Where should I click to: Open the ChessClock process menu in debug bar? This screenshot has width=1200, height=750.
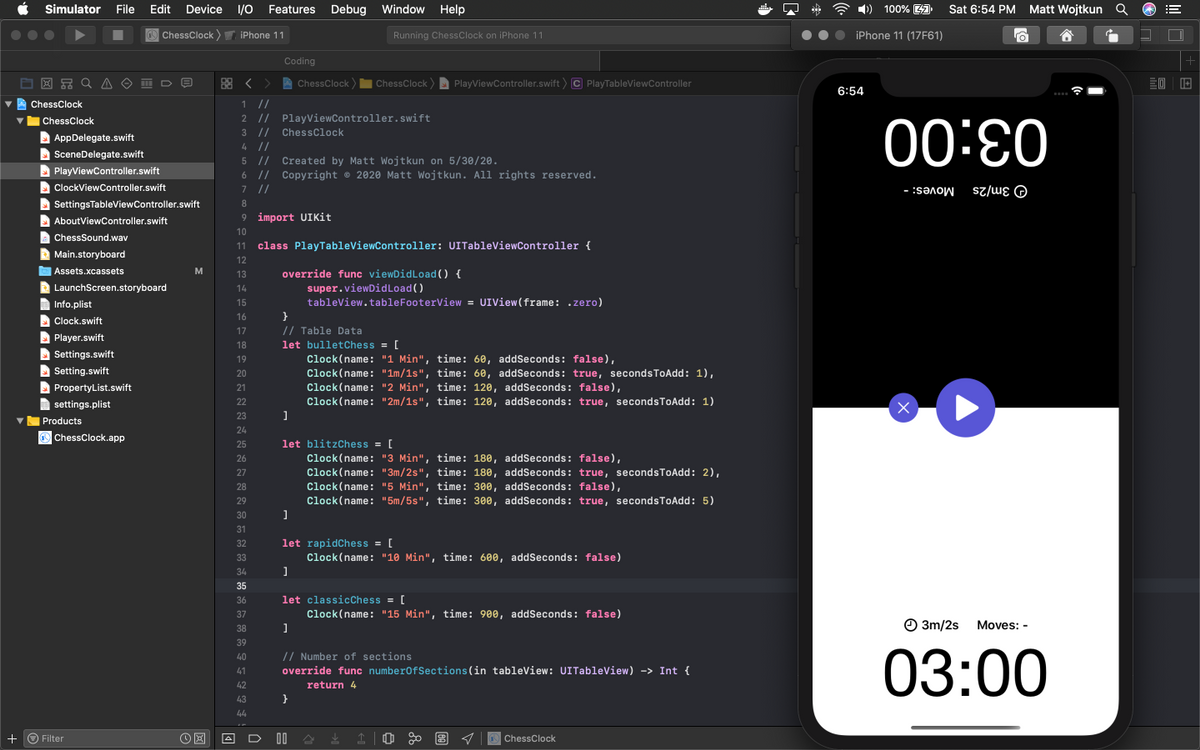click(x=522, y=738)
